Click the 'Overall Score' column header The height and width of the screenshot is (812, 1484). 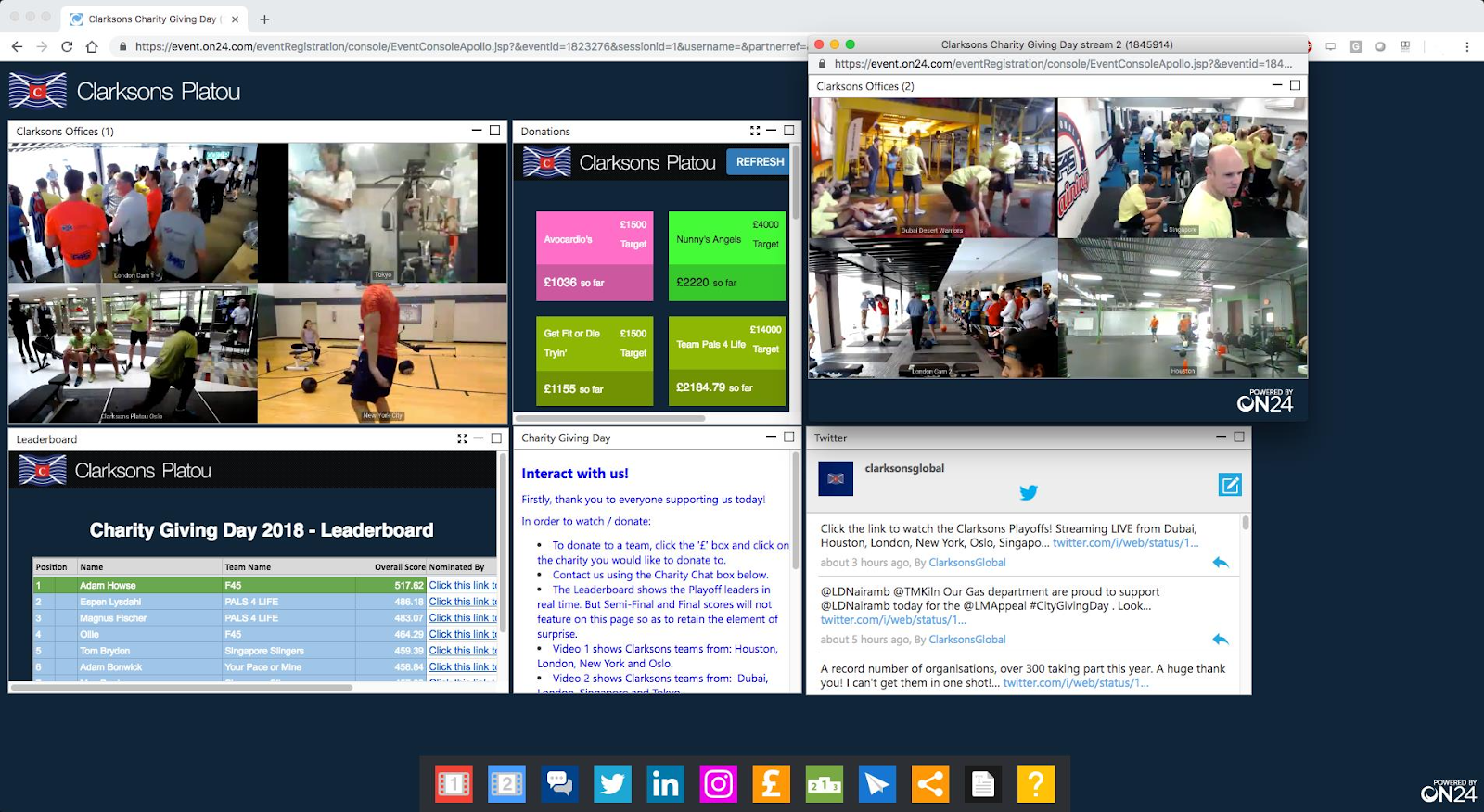click(400, 567)
